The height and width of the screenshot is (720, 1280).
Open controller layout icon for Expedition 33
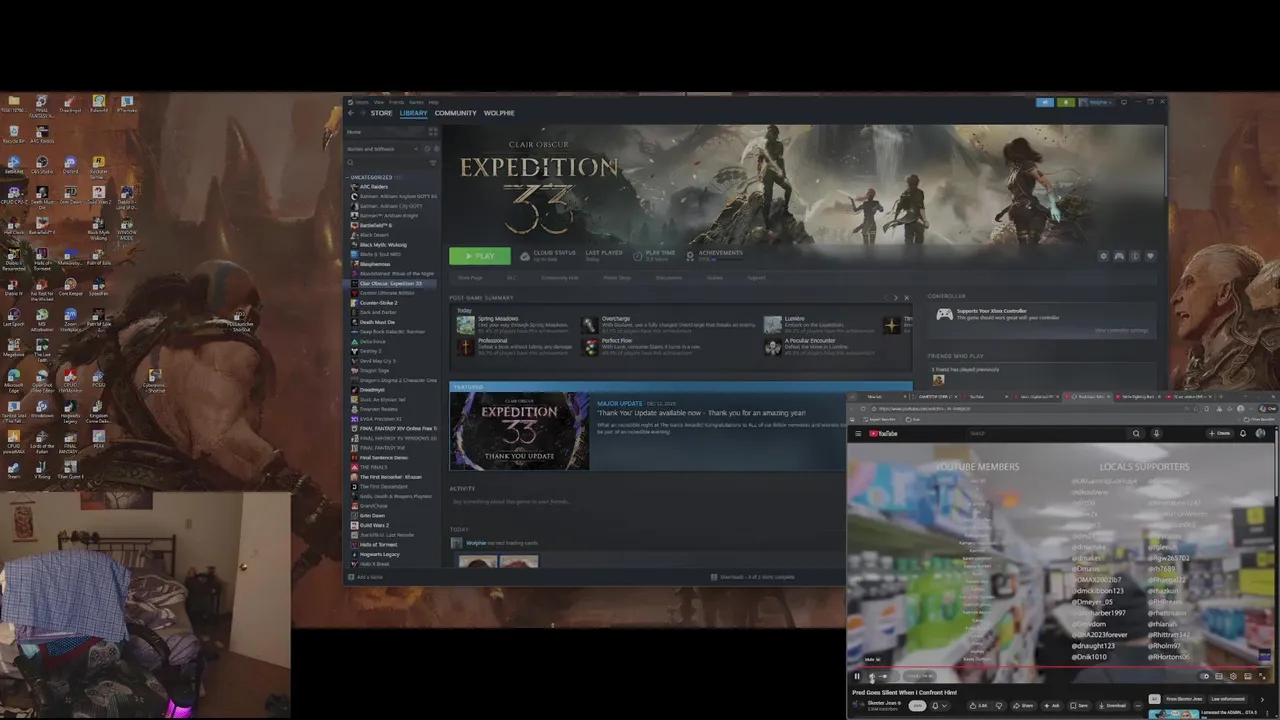tap(1119, 256)
